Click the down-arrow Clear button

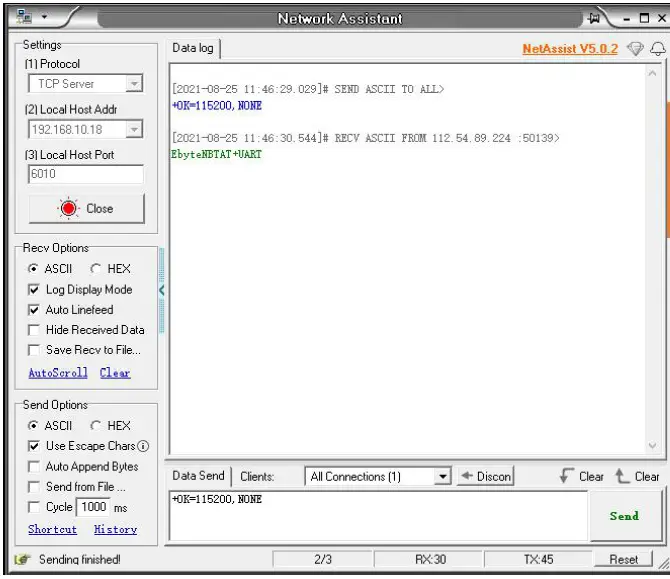pyautogui.click(x=582, y=476)
